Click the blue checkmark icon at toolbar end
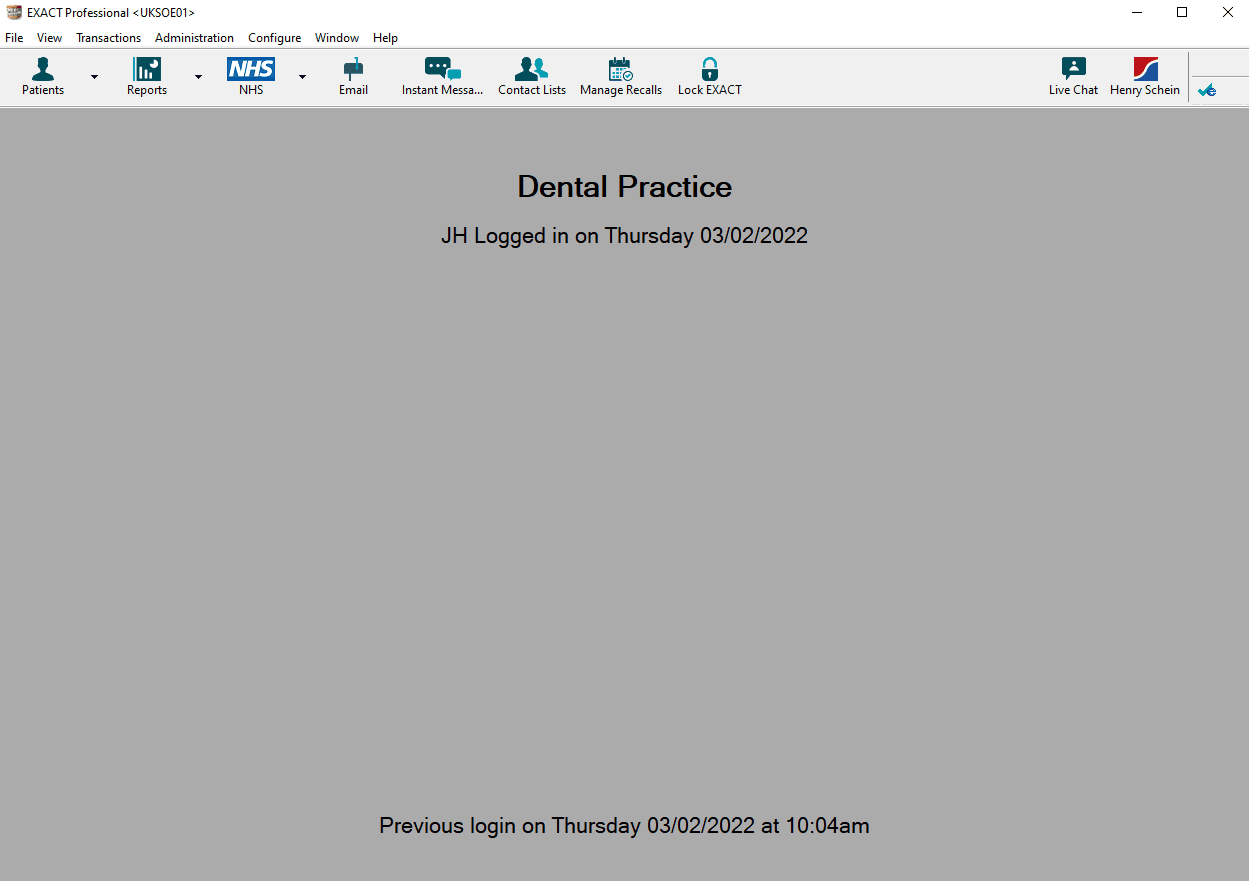 (1208, 90)
